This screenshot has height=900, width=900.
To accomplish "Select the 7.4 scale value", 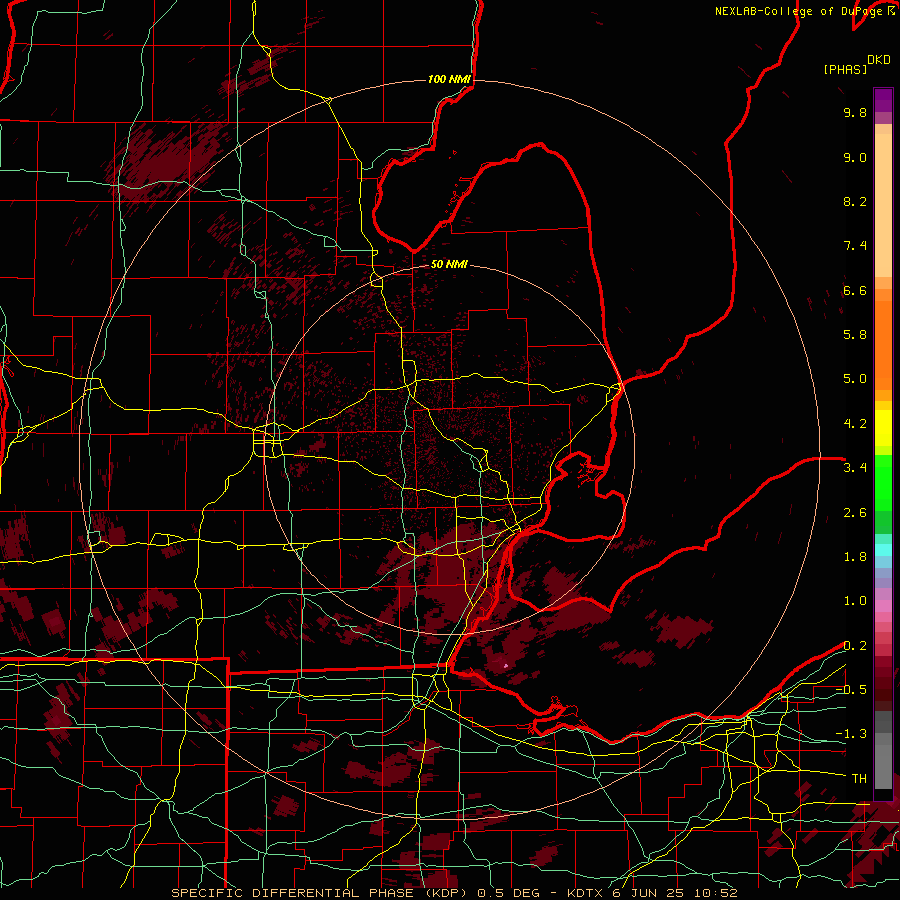I will (x=855, y=246).
